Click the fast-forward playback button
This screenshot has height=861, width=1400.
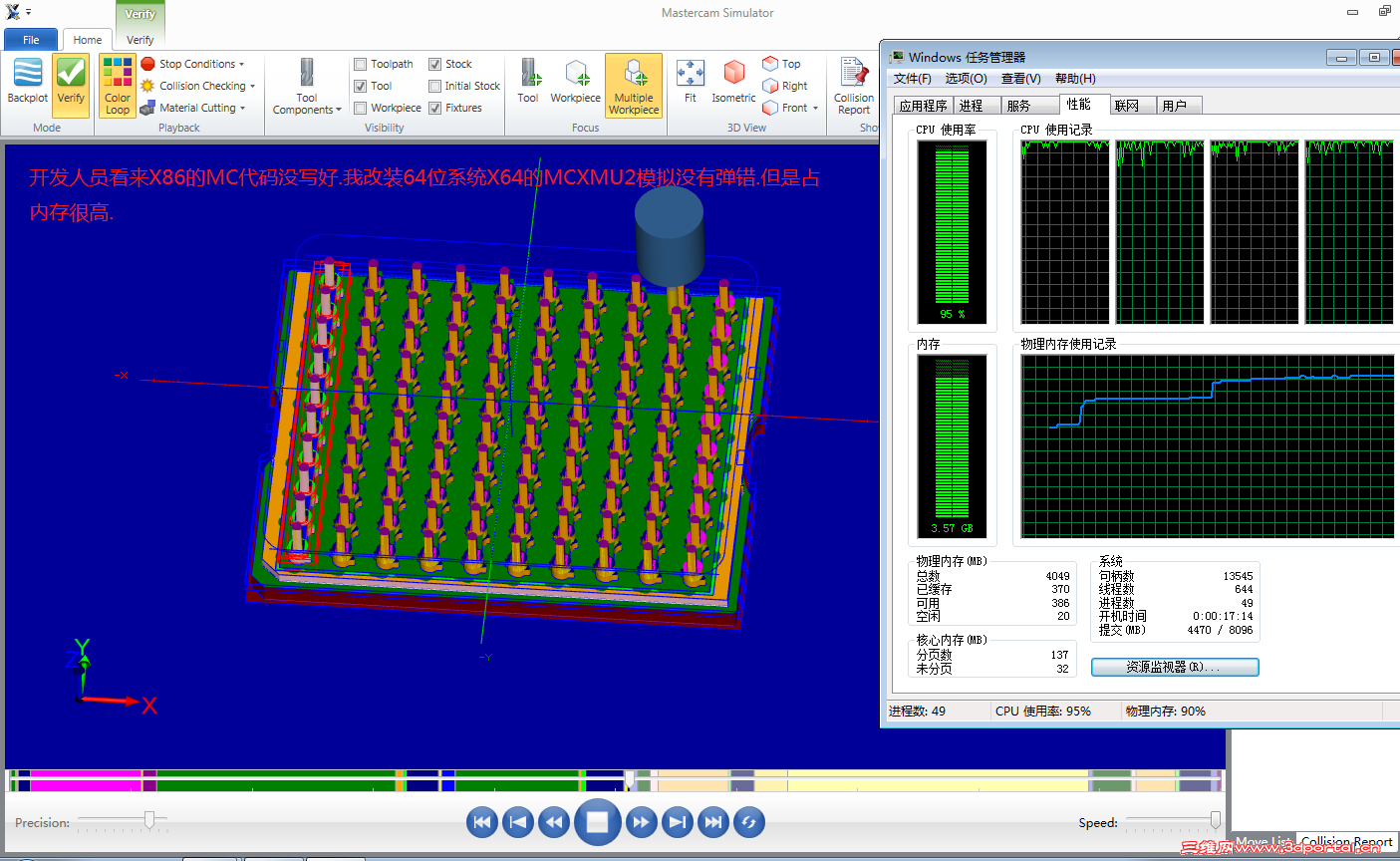coord(641,822)
